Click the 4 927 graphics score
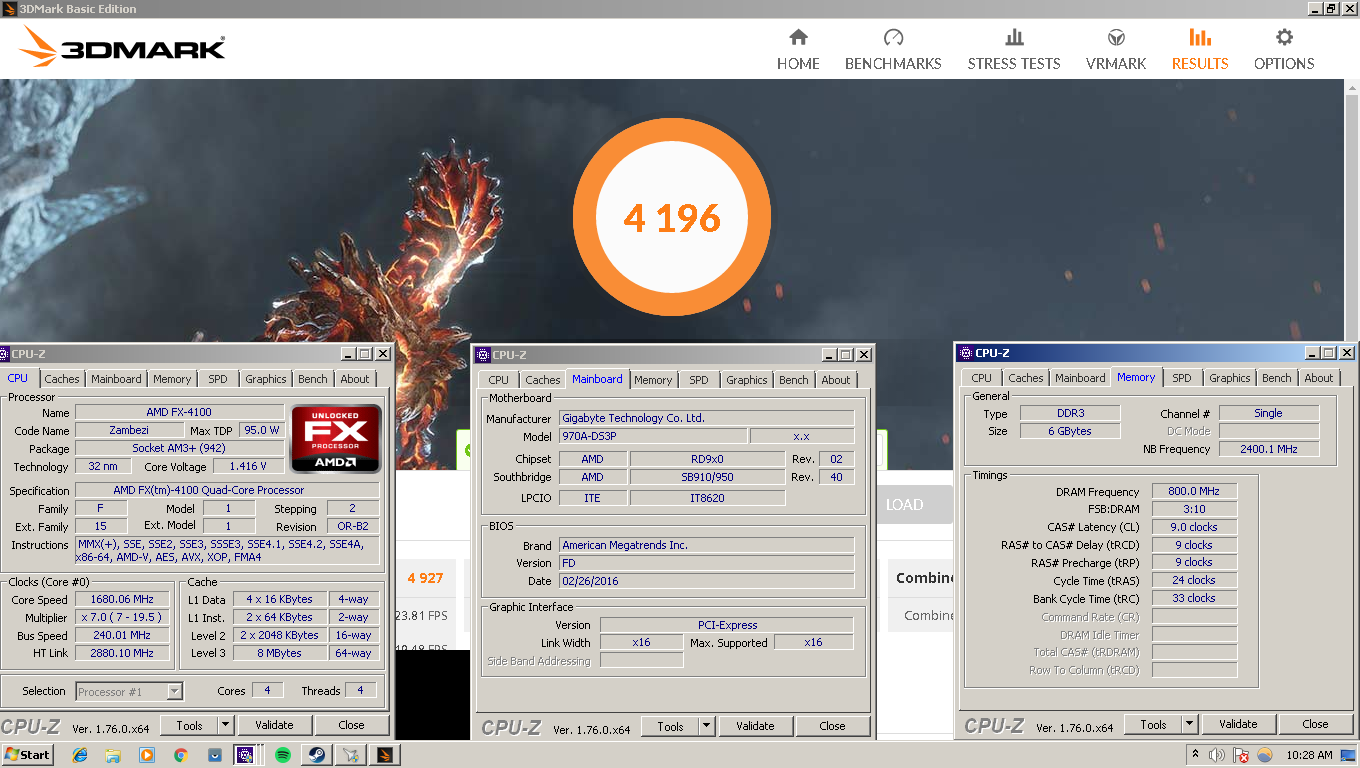The width and height of the screenshot is (1360, 768). click(x=425, y=578)
